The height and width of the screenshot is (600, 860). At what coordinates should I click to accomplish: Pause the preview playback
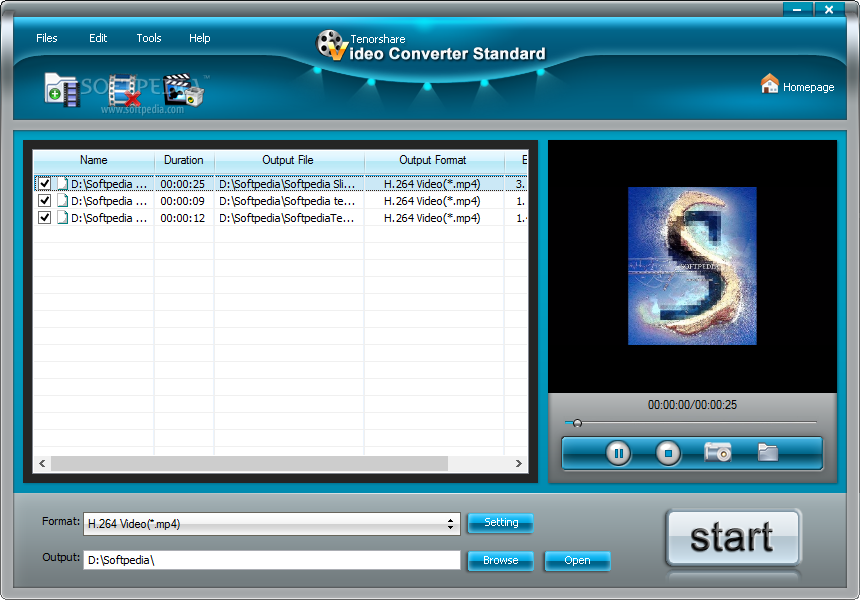(x=618, y=454)
